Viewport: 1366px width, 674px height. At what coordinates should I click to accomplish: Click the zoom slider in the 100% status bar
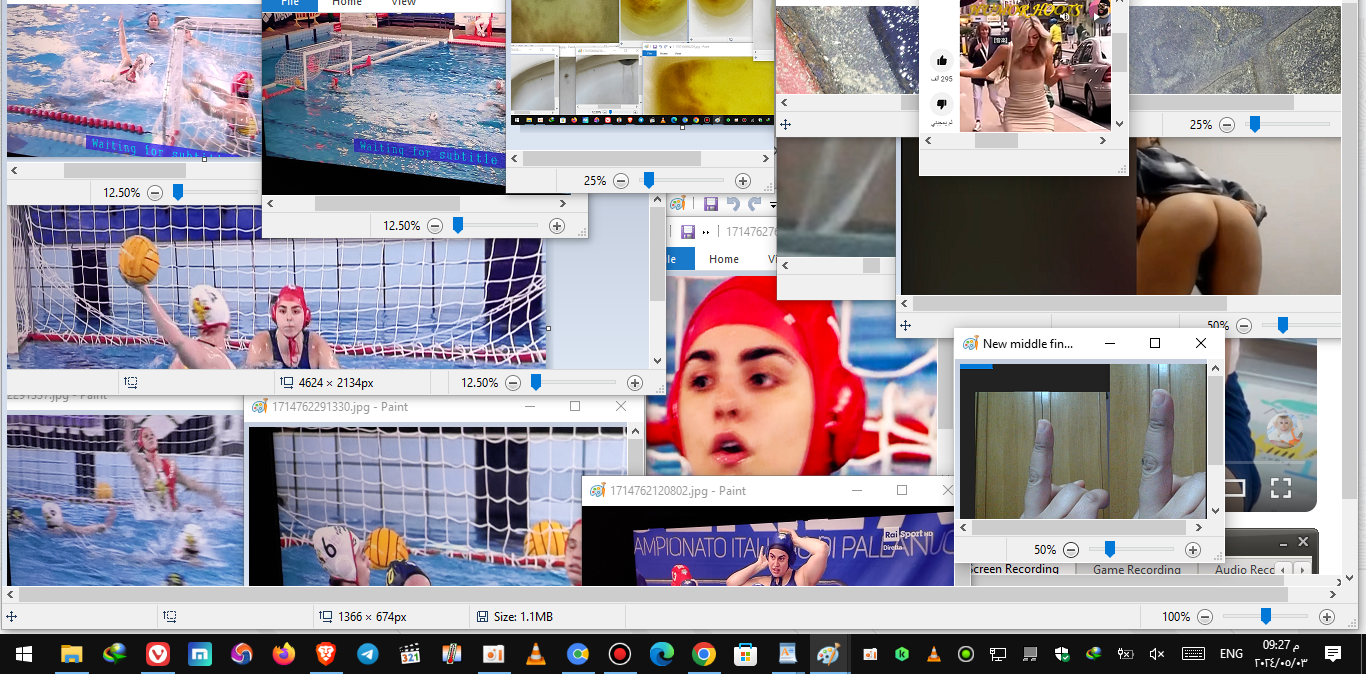(x=1265, y=617)
